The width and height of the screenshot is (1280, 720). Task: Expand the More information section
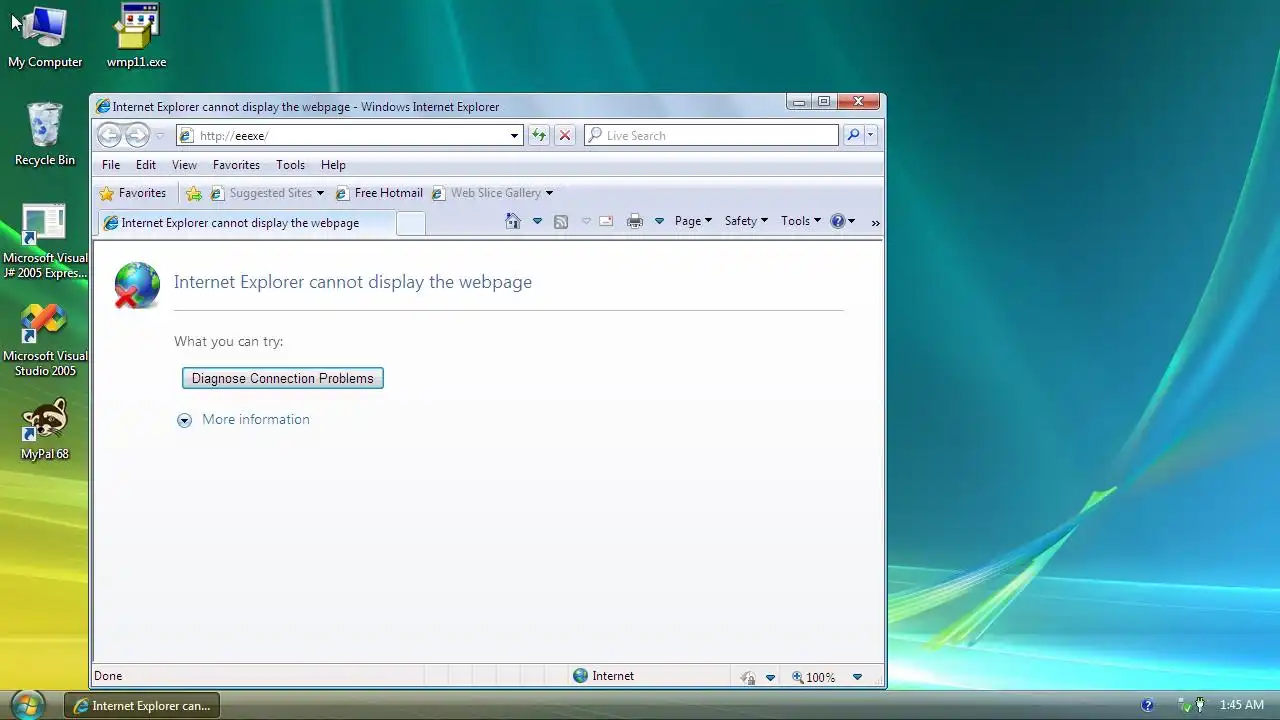coord(244,420)
